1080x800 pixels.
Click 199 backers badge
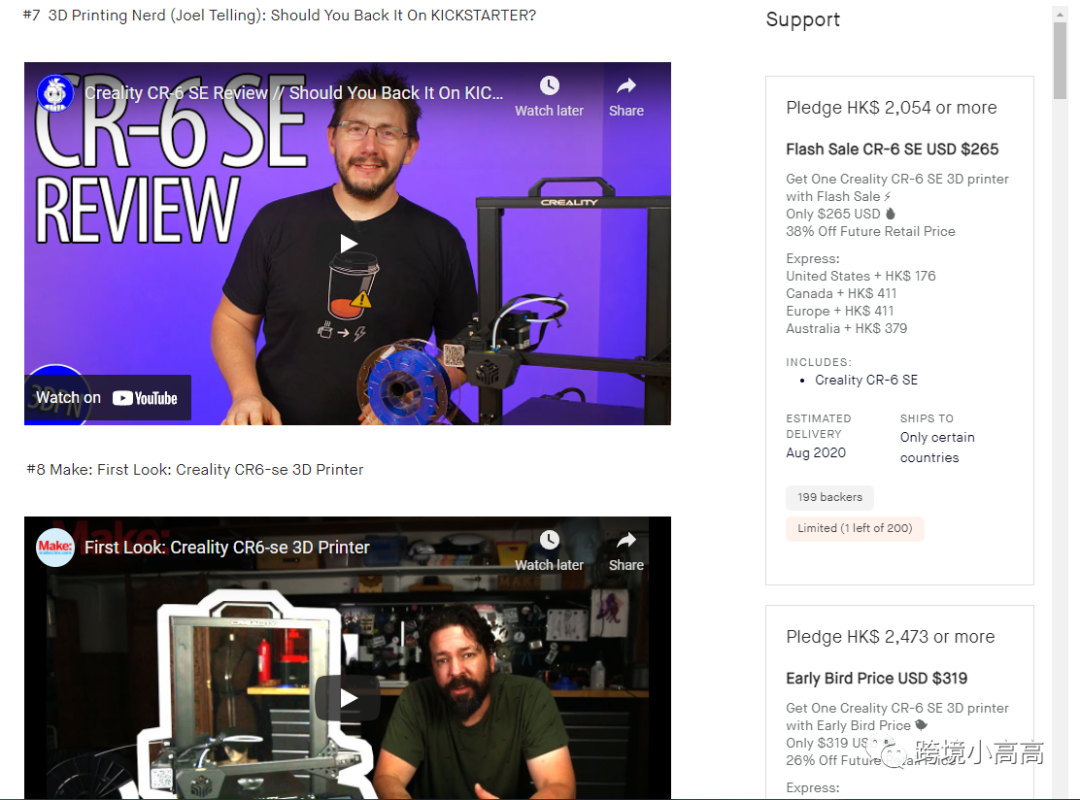point(829,497)
